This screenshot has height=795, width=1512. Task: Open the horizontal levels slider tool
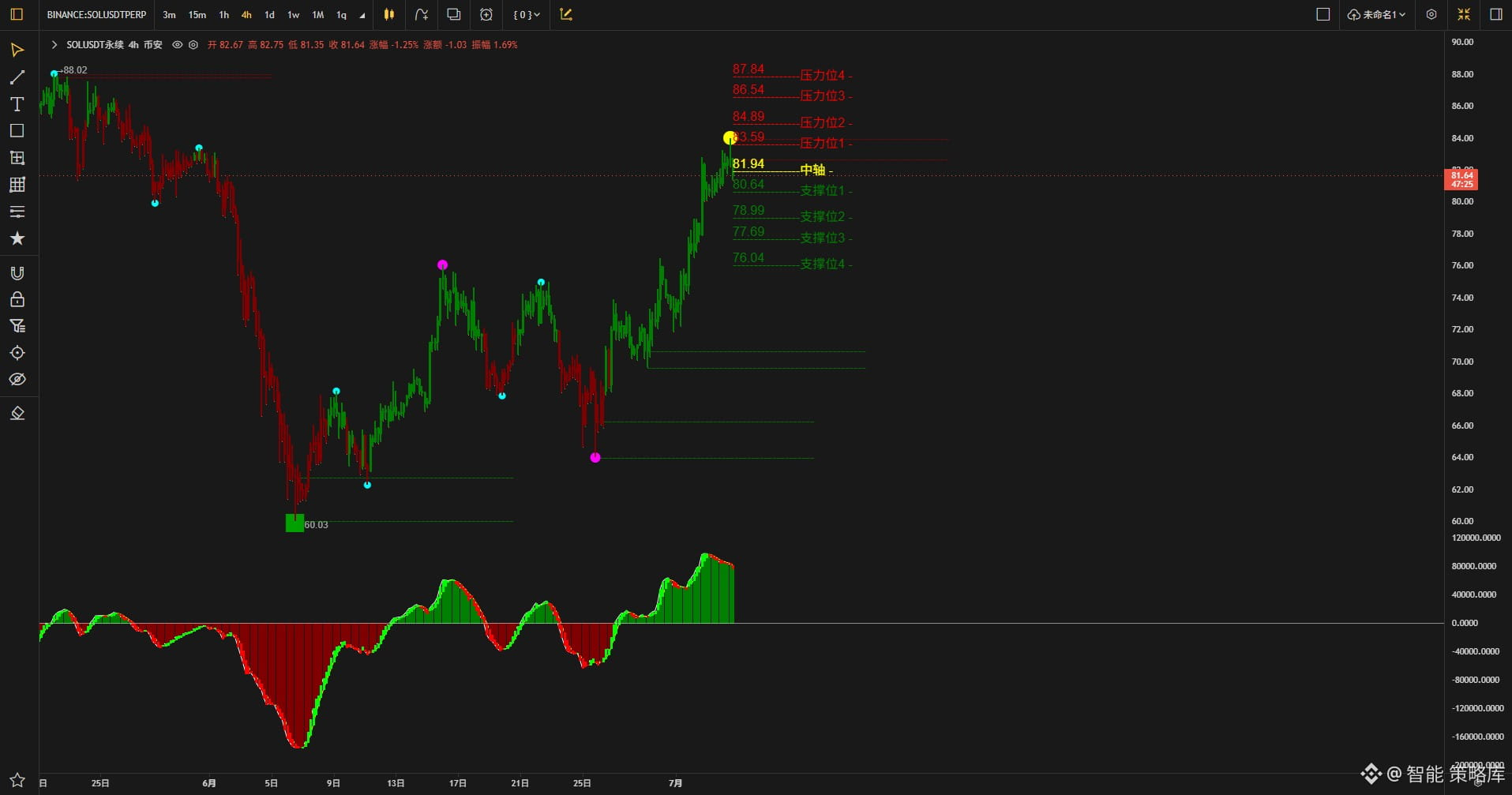tap(17, 212)
